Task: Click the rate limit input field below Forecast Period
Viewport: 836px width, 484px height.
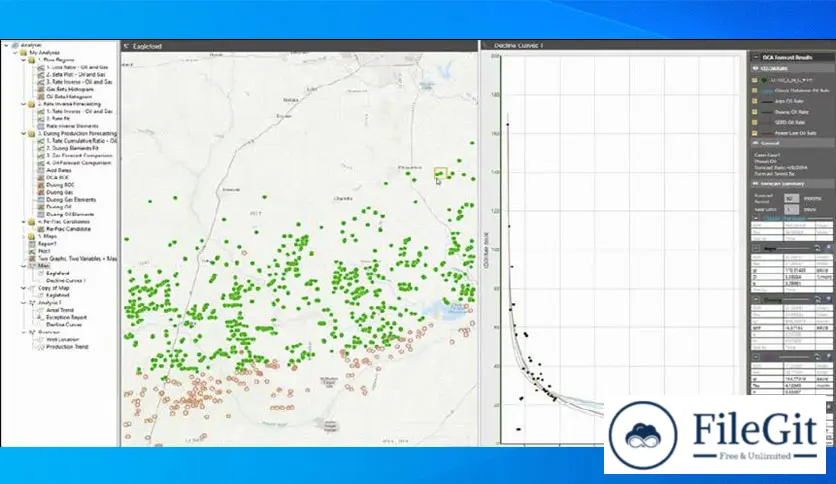Action: tap(791, 210)
